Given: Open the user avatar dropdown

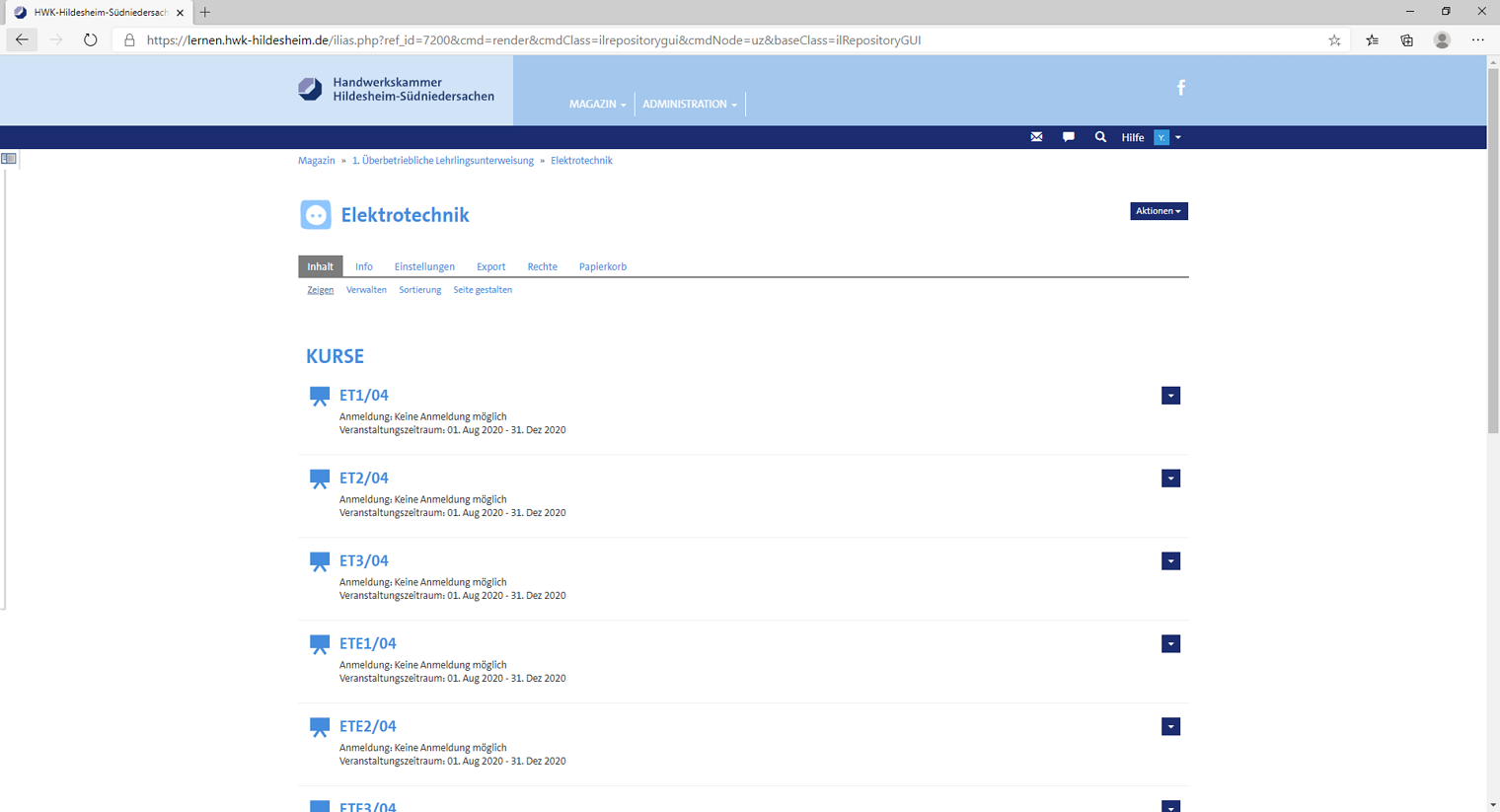Looking at the screenshot, I should [1167, 137].
